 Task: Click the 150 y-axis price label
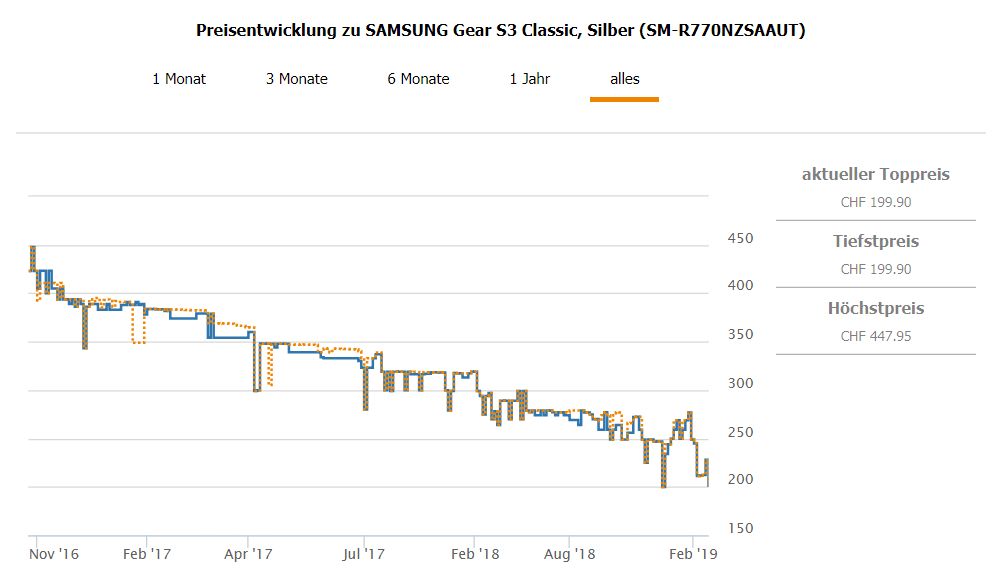(740, 529)
